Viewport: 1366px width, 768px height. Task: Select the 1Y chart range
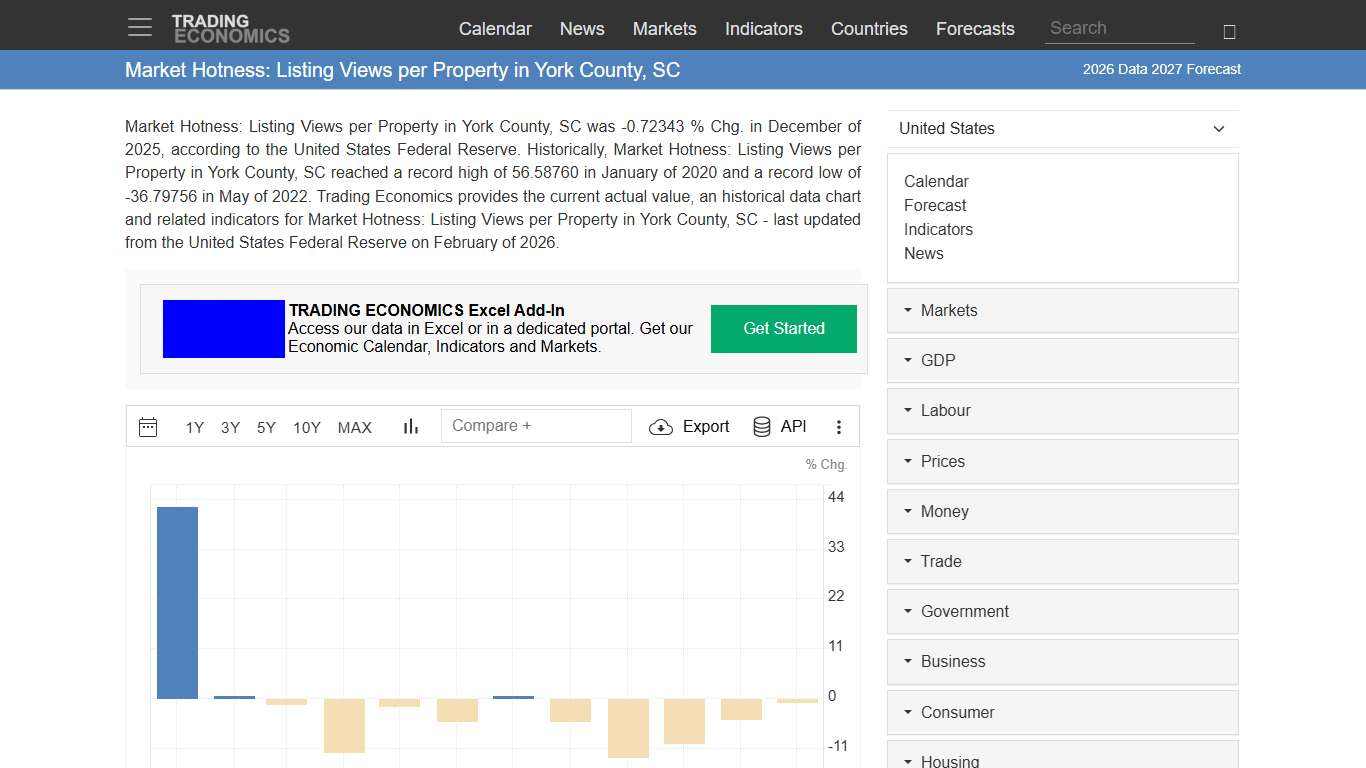pos(194,427)
